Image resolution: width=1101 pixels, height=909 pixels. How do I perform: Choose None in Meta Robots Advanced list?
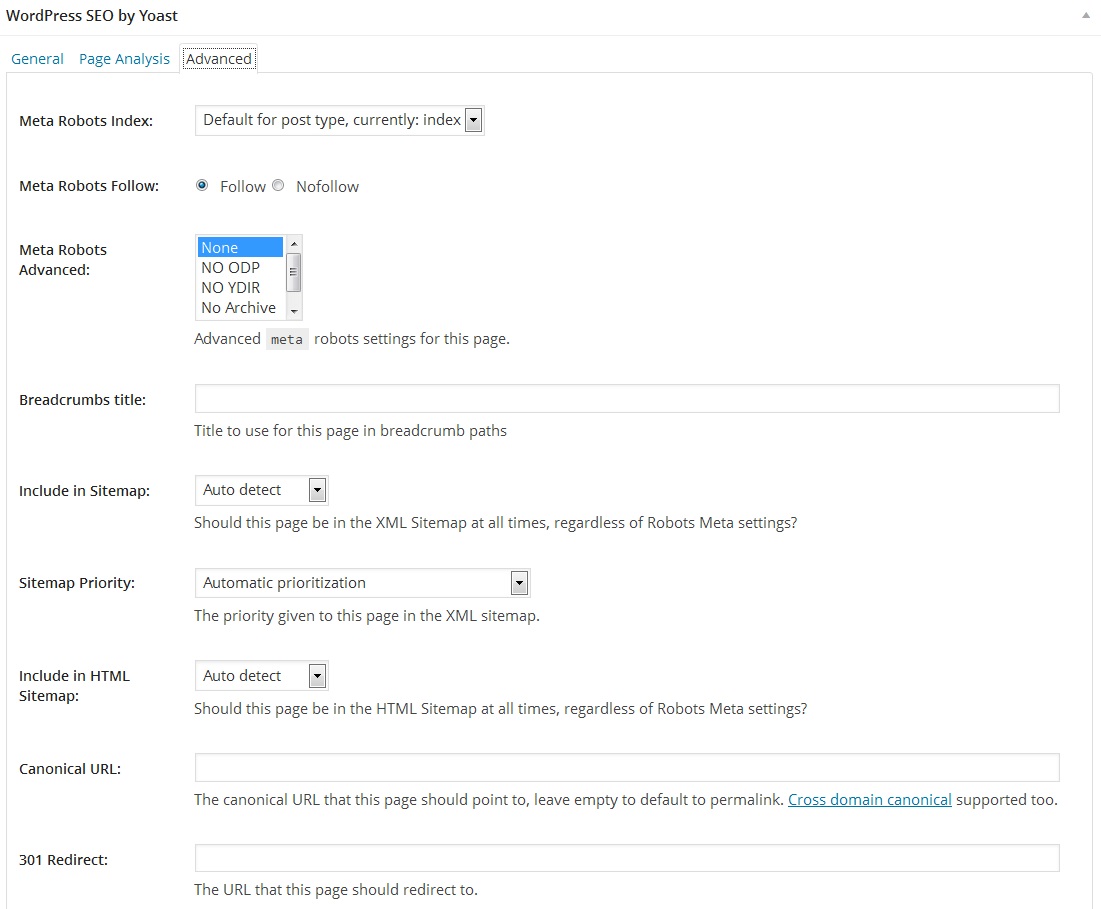coord(240,247)
